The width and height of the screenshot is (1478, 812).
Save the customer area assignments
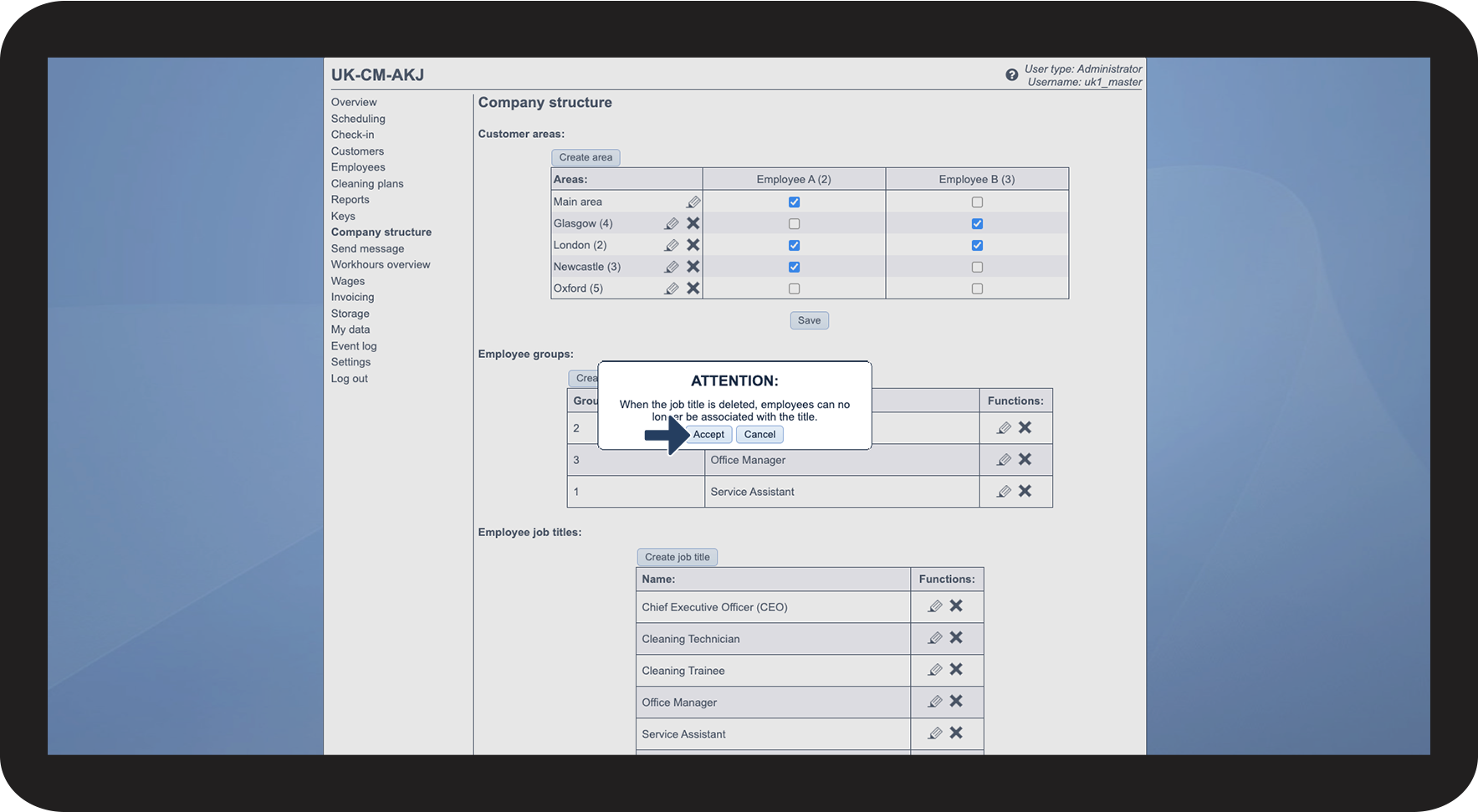coord(809,320)
